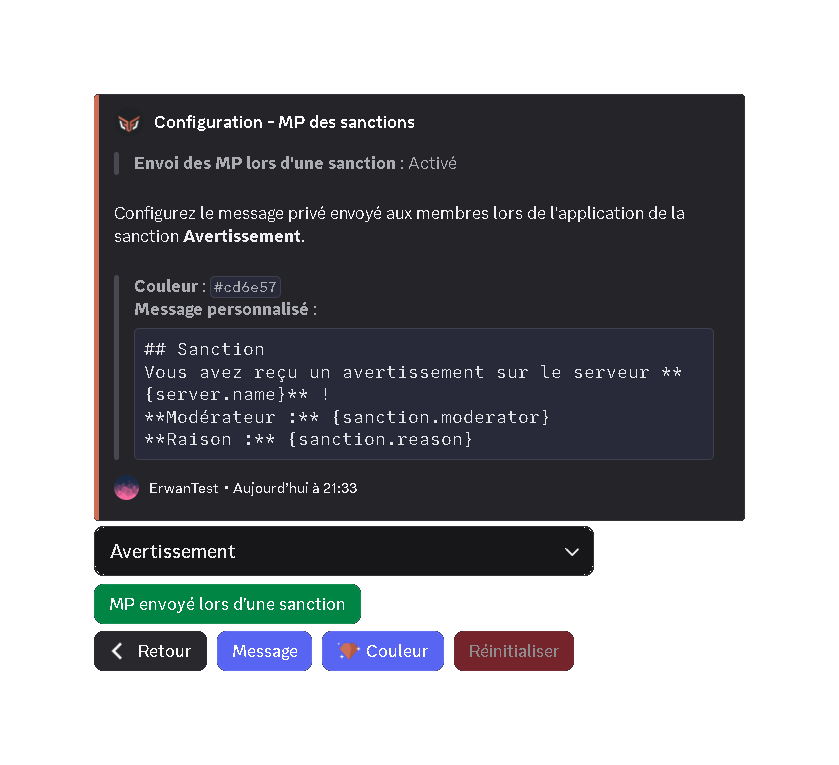Toggle MP envoyé lors d'une sanction
Image resolution: width=839 pixels, height=765 pixels.
click(227, 604)
